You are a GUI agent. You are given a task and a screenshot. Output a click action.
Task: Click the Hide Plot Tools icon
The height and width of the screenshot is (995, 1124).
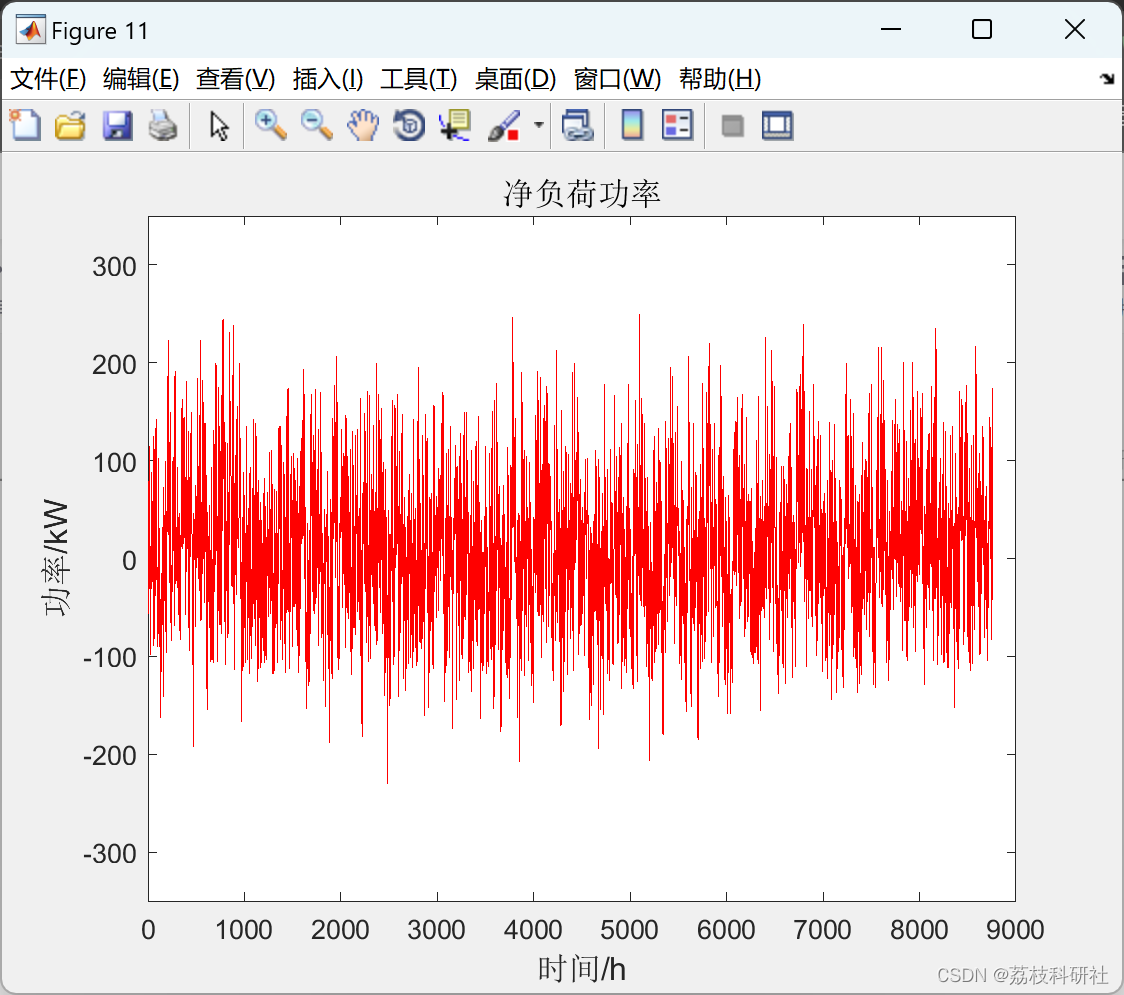click(x=732, y=126)
